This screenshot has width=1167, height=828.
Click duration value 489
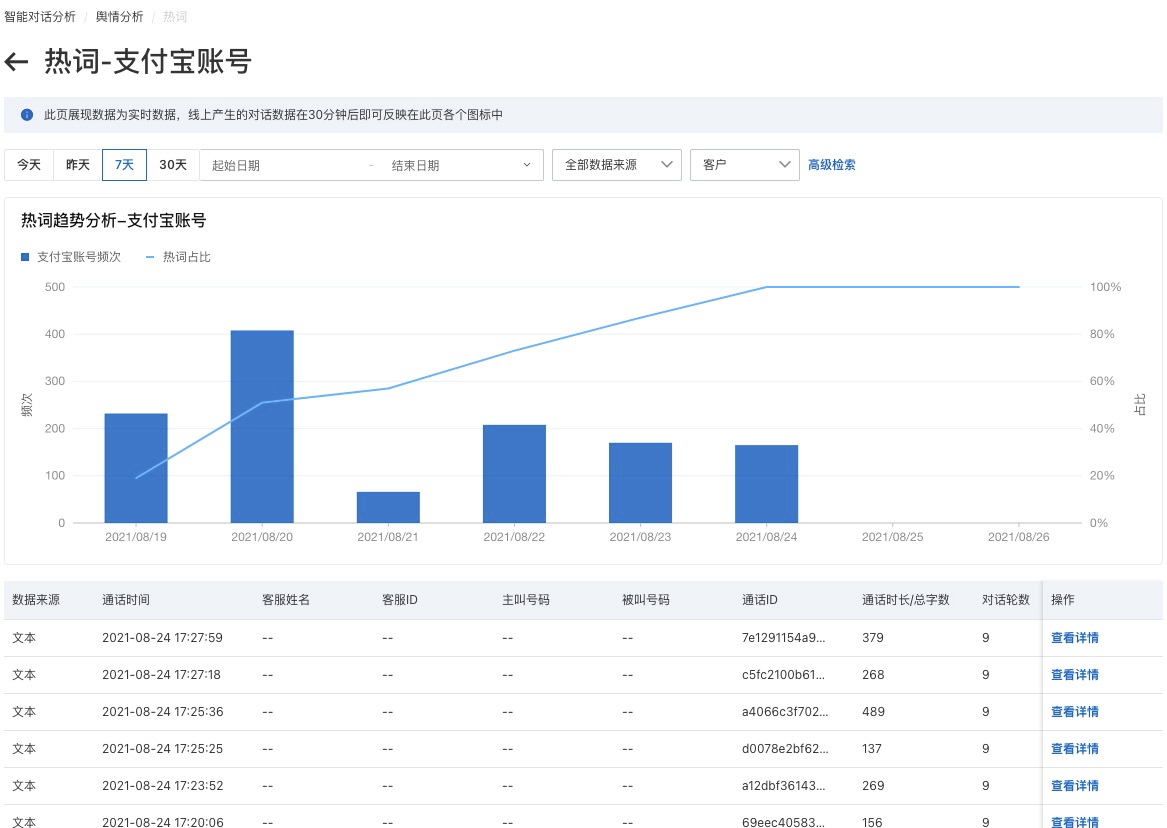pyautogui.click(x=873, y=712)
